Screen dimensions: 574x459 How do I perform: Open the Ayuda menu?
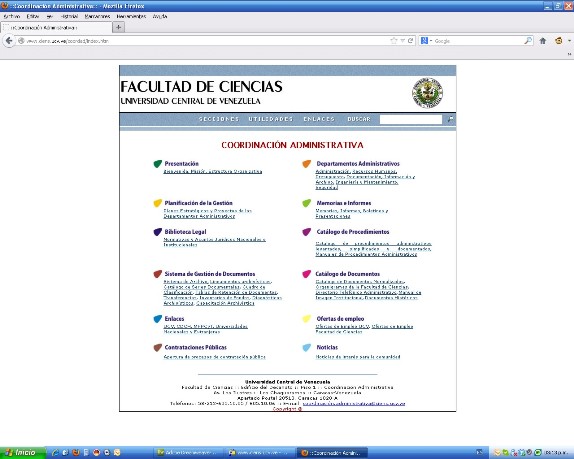pyautogui.click(x=160, y=16)
